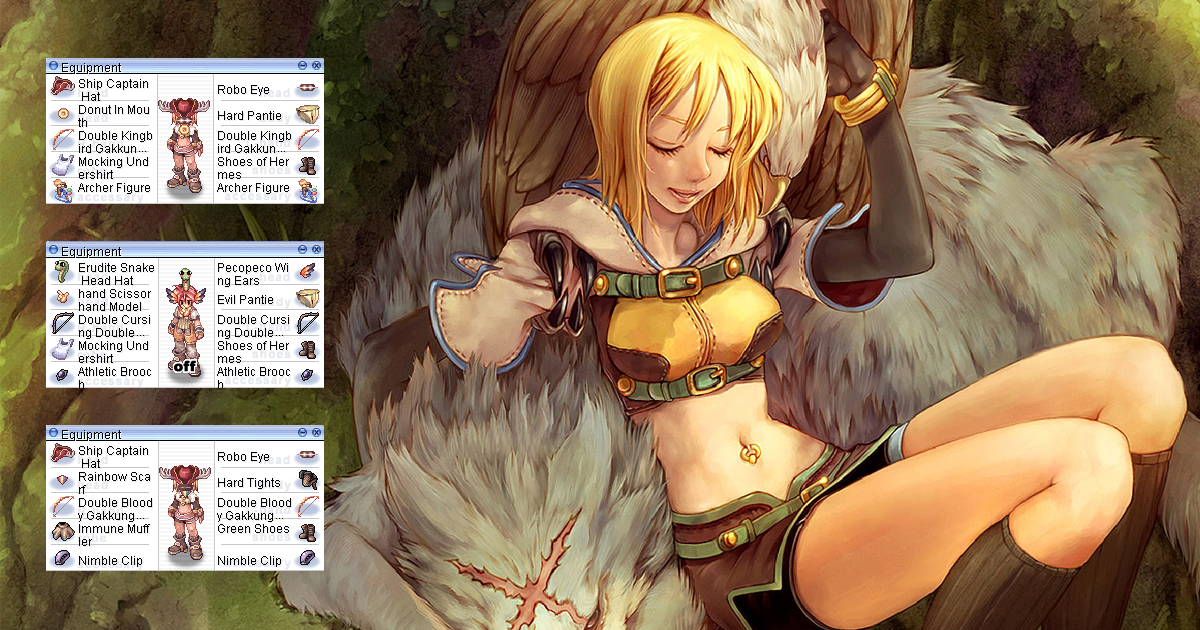Close the bottom Equipment window
Viewport: 1200px width, 630px height.
click(316, 433)
